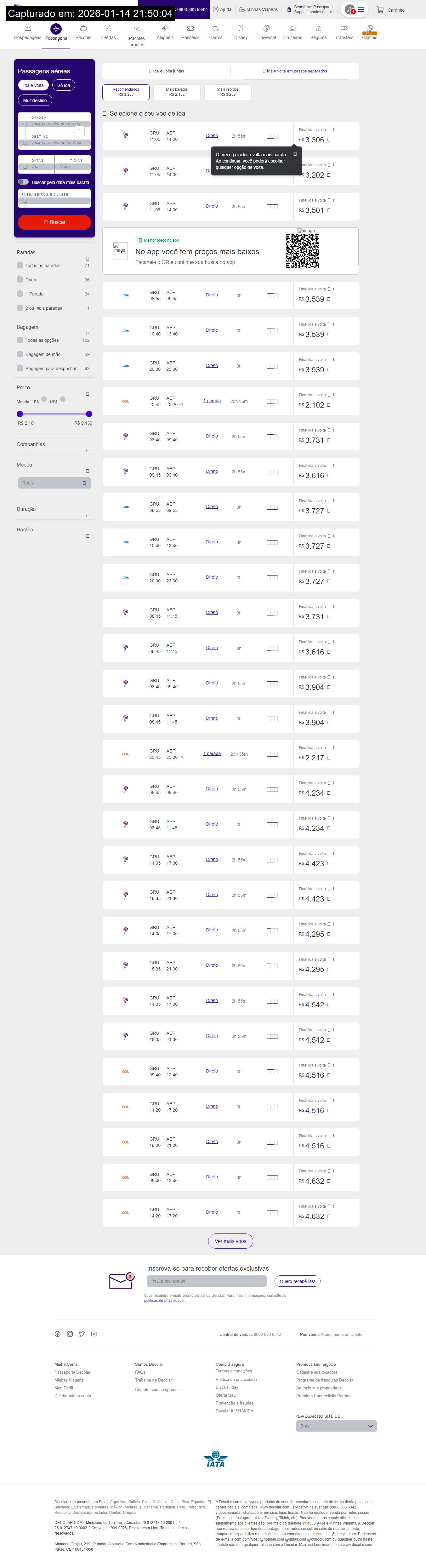Toggle Buscar pela data mais barata
This screenshot has width=426, height=1568.
pos(23,182)
